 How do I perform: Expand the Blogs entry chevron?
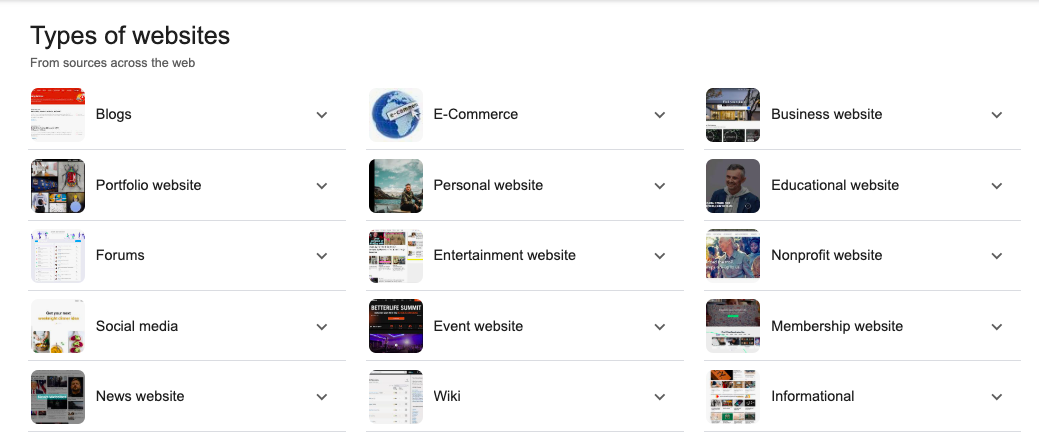pos(322,115)
